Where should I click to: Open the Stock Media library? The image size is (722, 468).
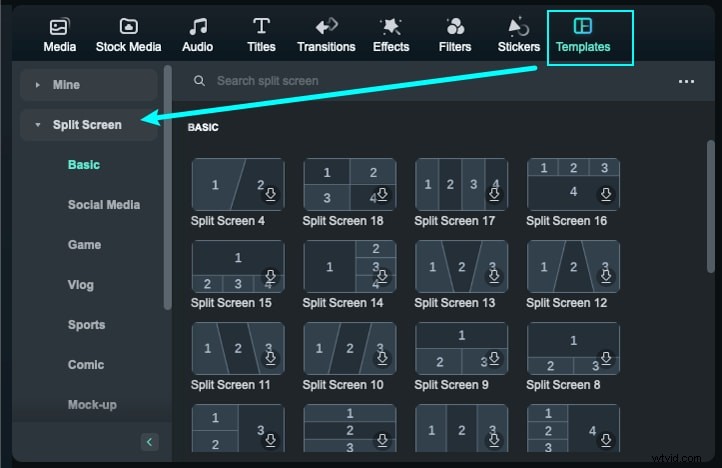click(x=128, y=35)
